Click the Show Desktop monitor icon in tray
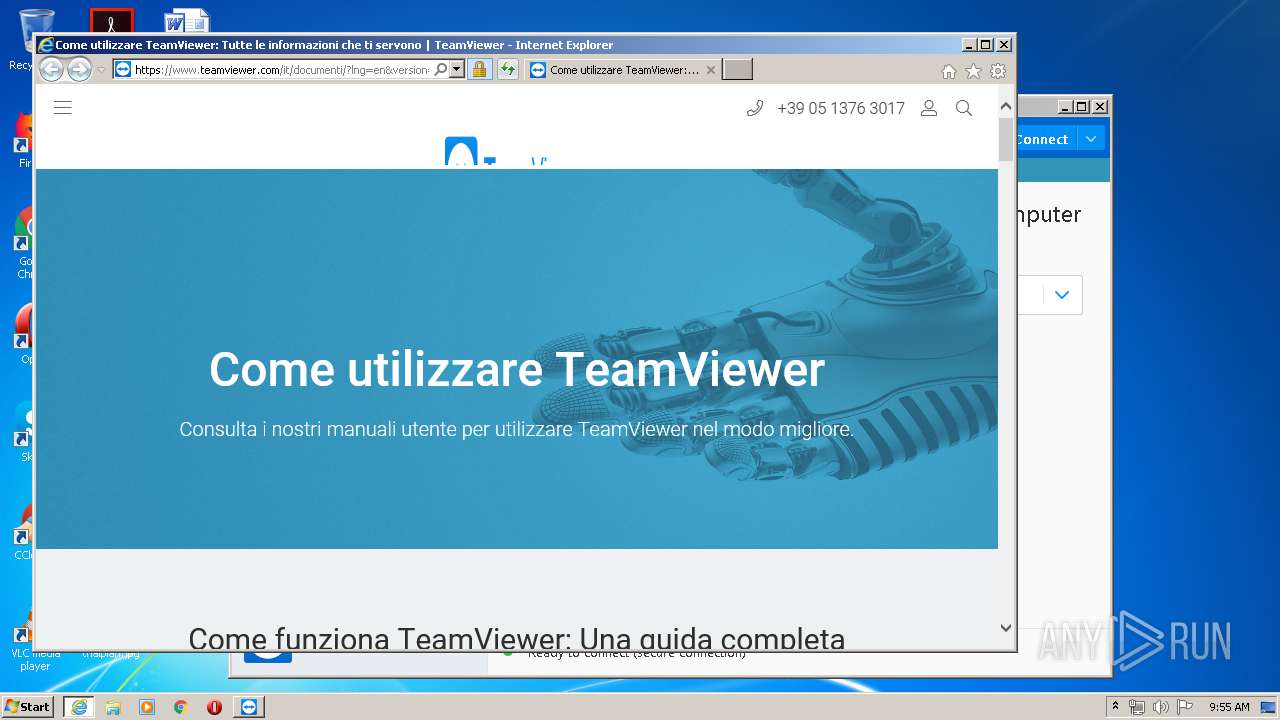This screenshot has width=1280, height=720. tap(1269, 707)
